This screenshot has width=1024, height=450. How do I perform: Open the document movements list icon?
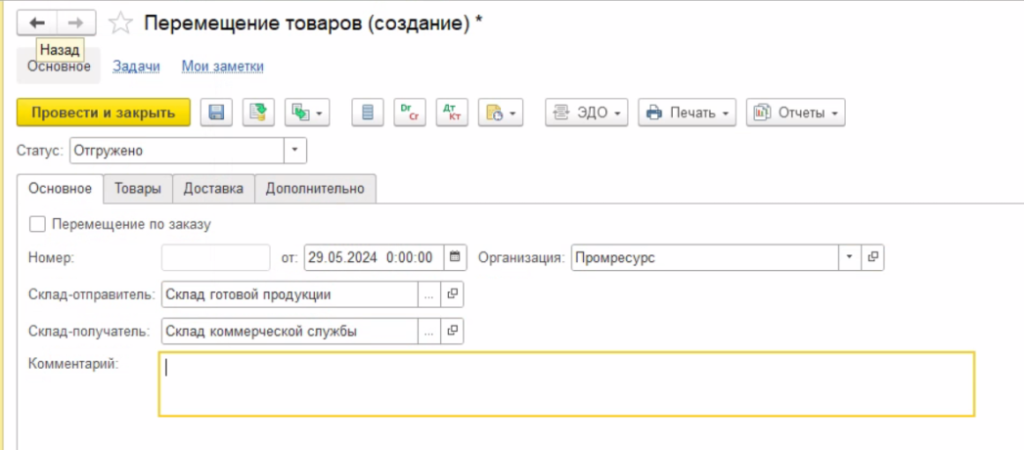[367, 113]
